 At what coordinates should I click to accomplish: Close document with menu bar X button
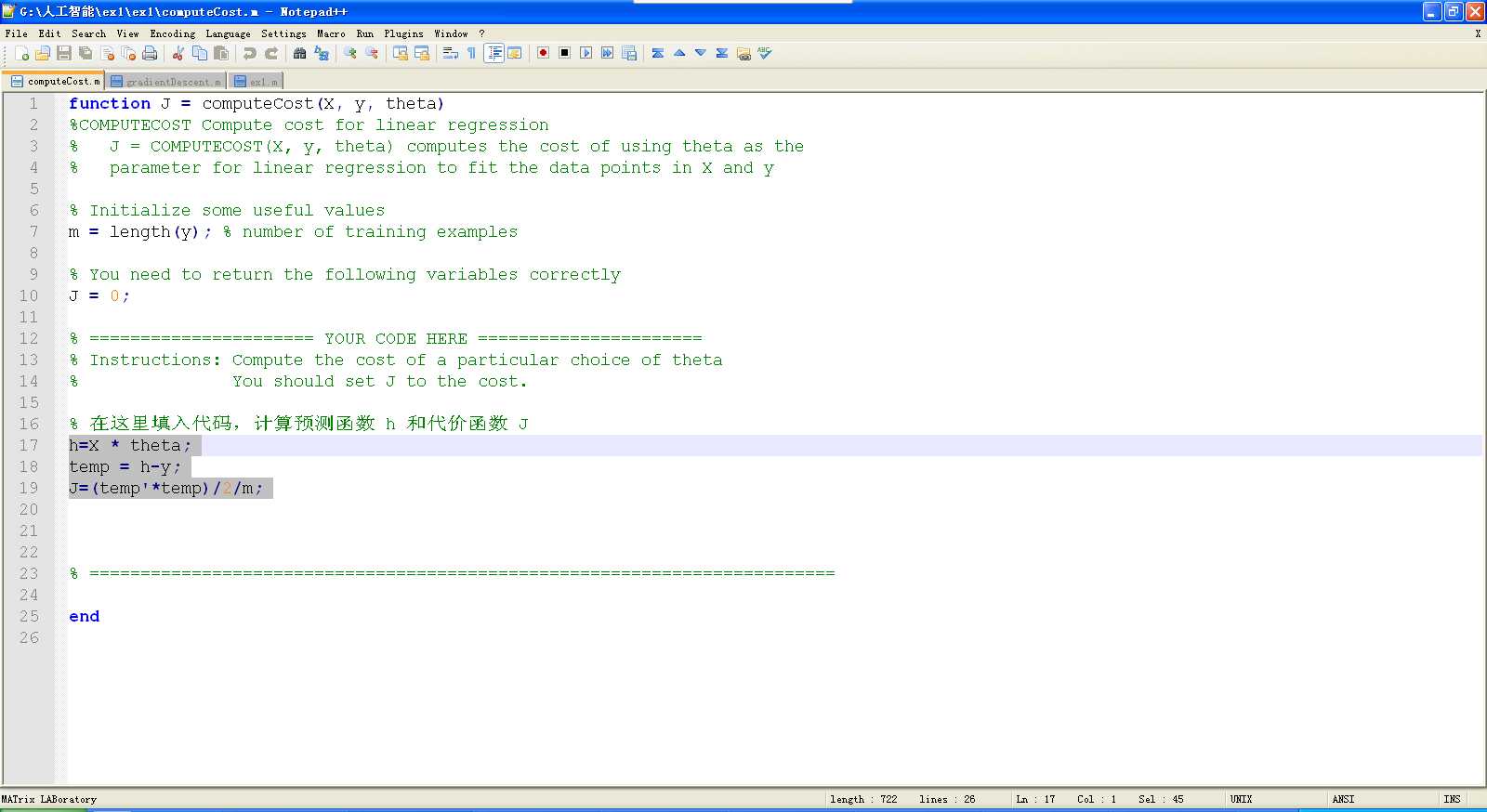tap(1478, 33)
